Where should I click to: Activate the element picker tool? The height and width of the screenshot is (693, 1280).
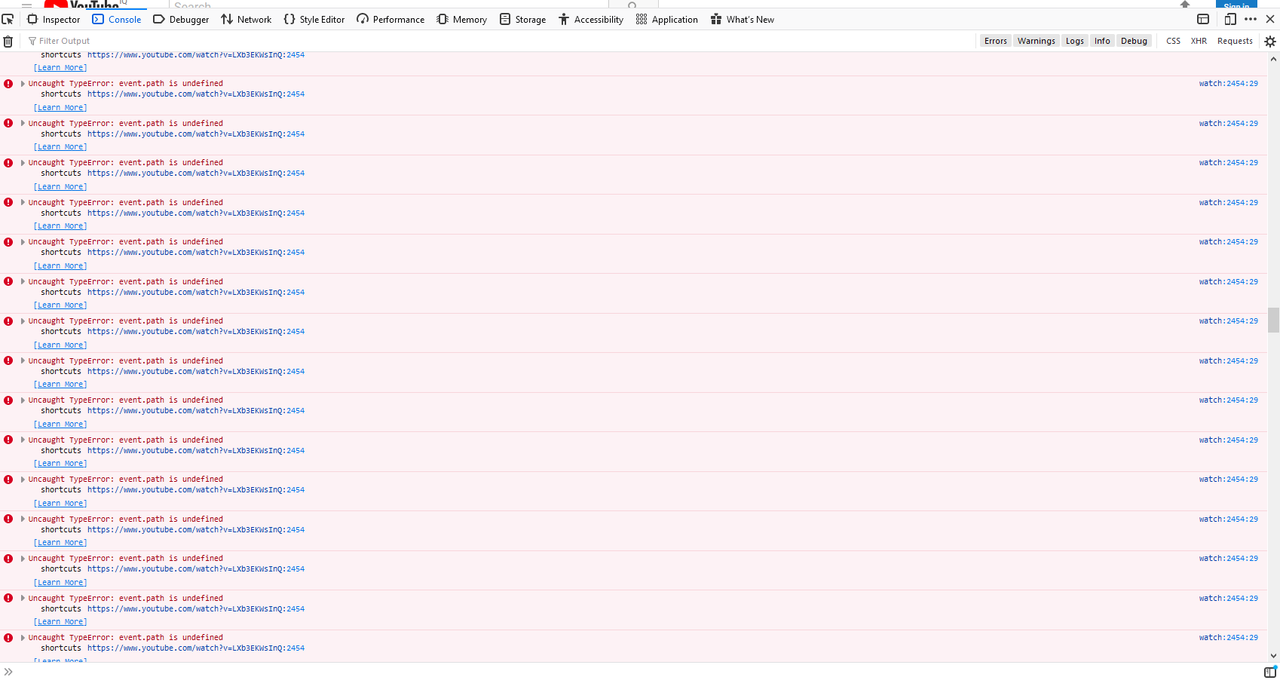point(8,19)
